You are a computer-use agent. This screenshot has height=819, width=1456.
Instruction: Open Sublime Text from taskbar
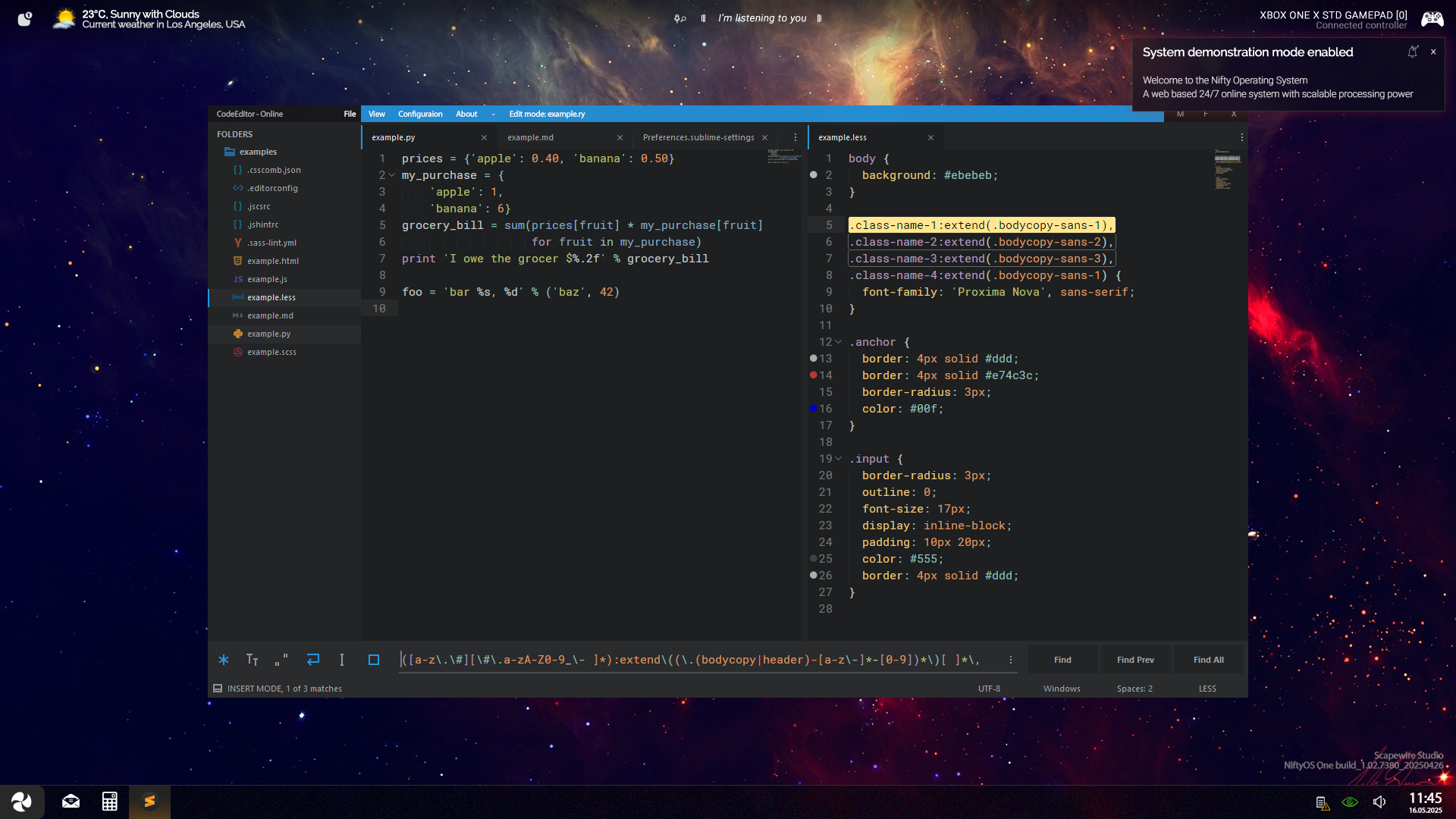click(149, 802)
